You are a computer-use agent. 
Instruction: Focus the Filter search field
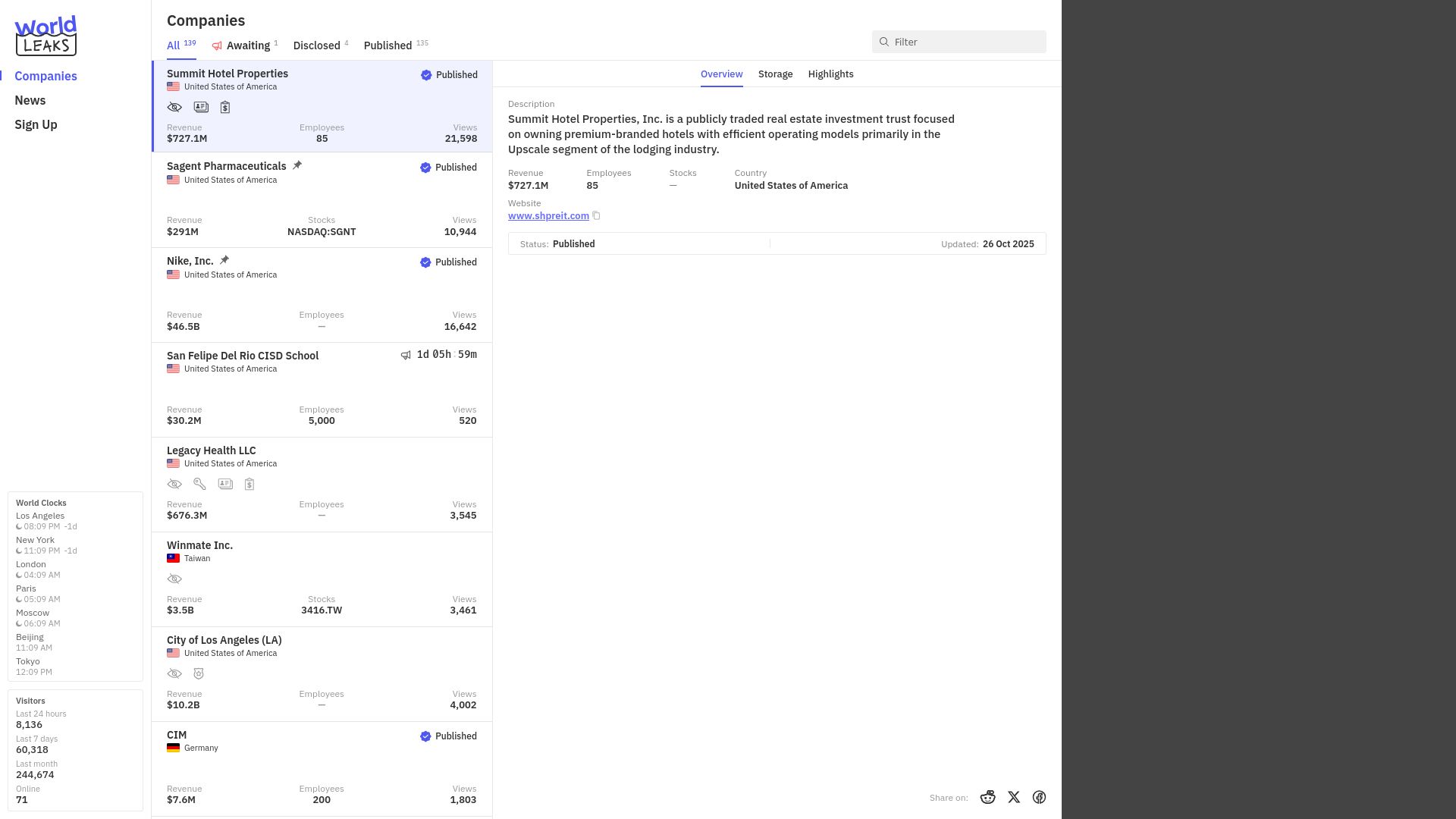click(959, 42)
